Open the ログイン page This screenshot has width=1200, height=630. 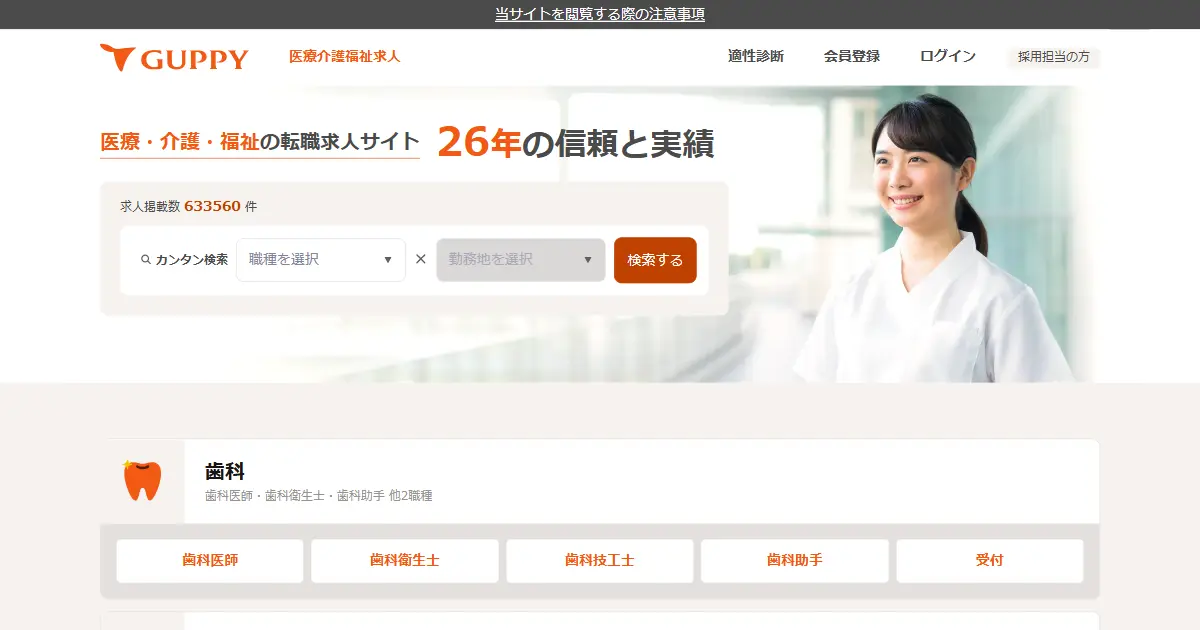point(948,57)
